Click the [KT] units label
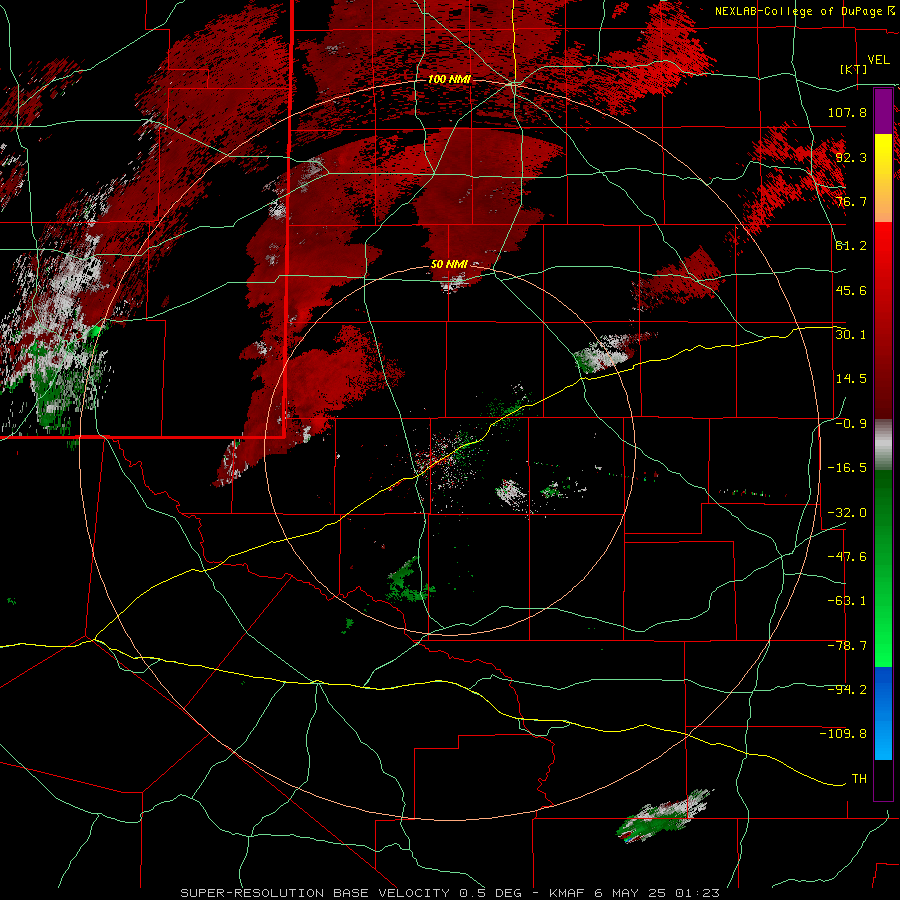Image resolution: width=900 pixels, height=900 pixels. [854, 69]
